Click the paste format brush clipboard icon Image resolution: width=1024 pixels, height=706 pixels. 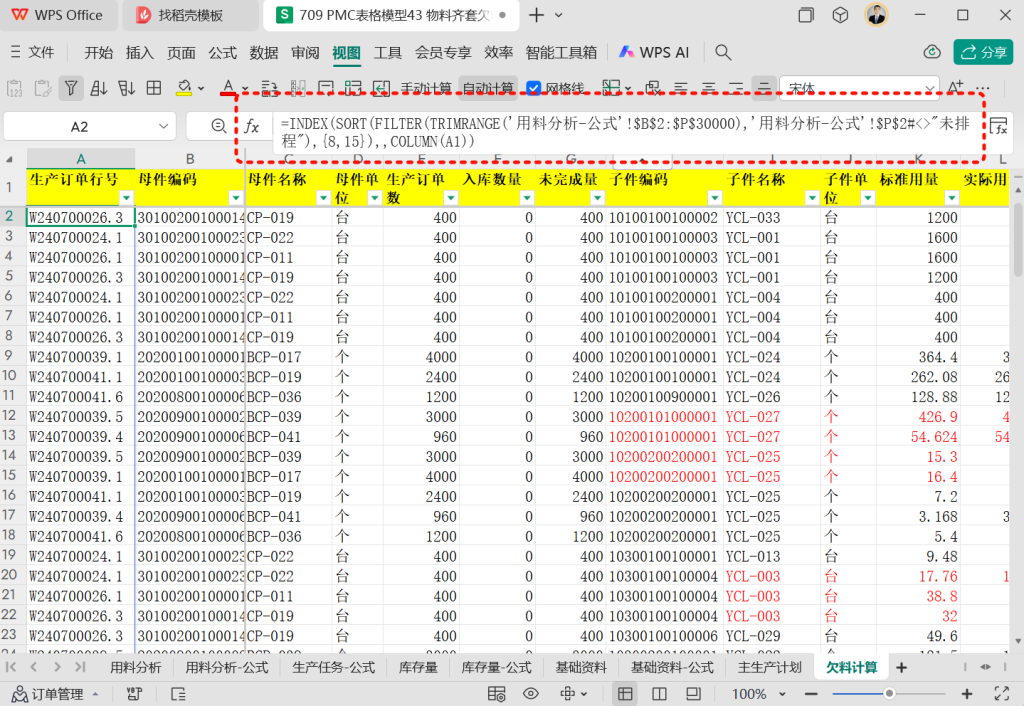pyautogui.click(x=42, y=88)
